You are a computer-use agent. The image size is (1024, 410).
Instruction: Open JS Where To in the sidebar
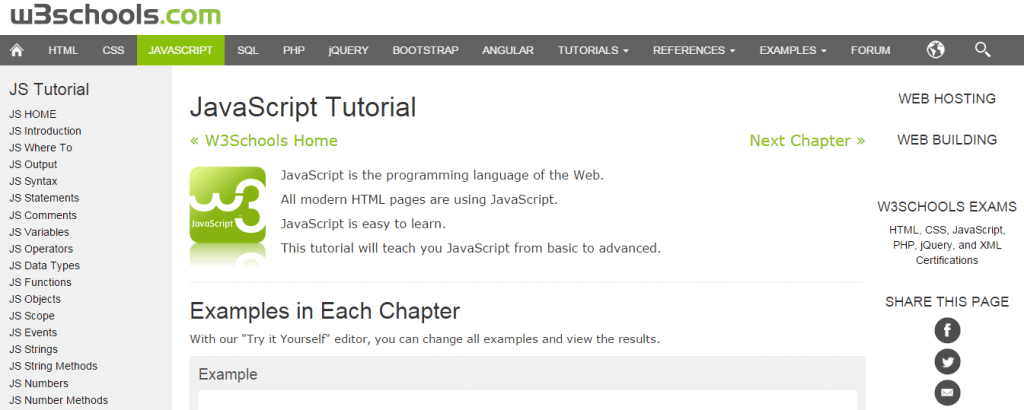pos(40,148)
